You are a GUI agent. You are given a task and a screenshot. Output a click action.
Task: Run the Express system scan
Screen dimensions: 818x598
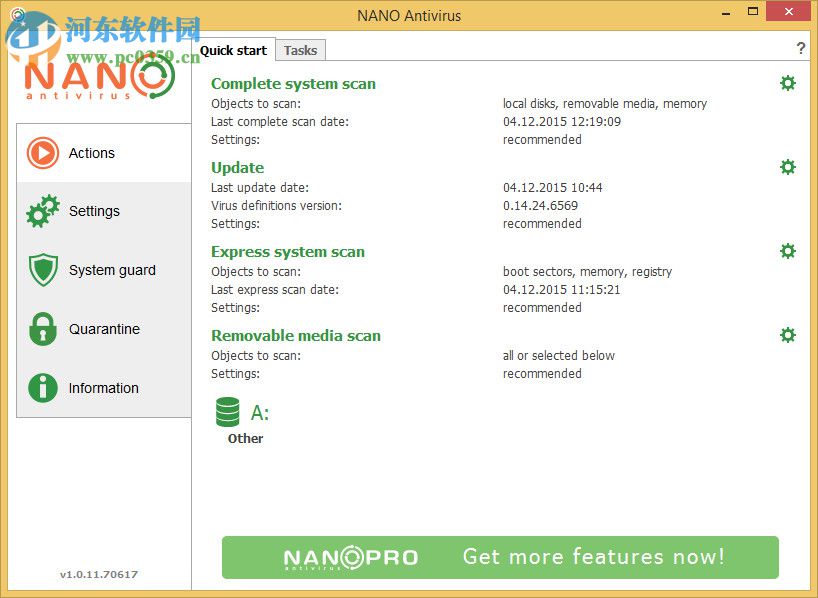288,251
